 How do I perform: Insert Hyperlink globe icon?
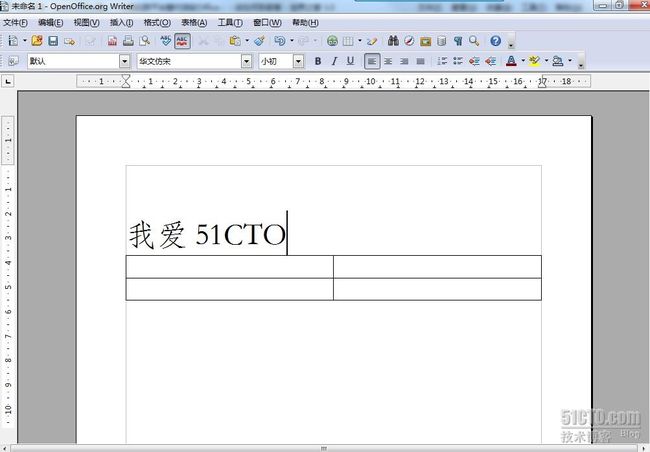click(x=332, y=41)
